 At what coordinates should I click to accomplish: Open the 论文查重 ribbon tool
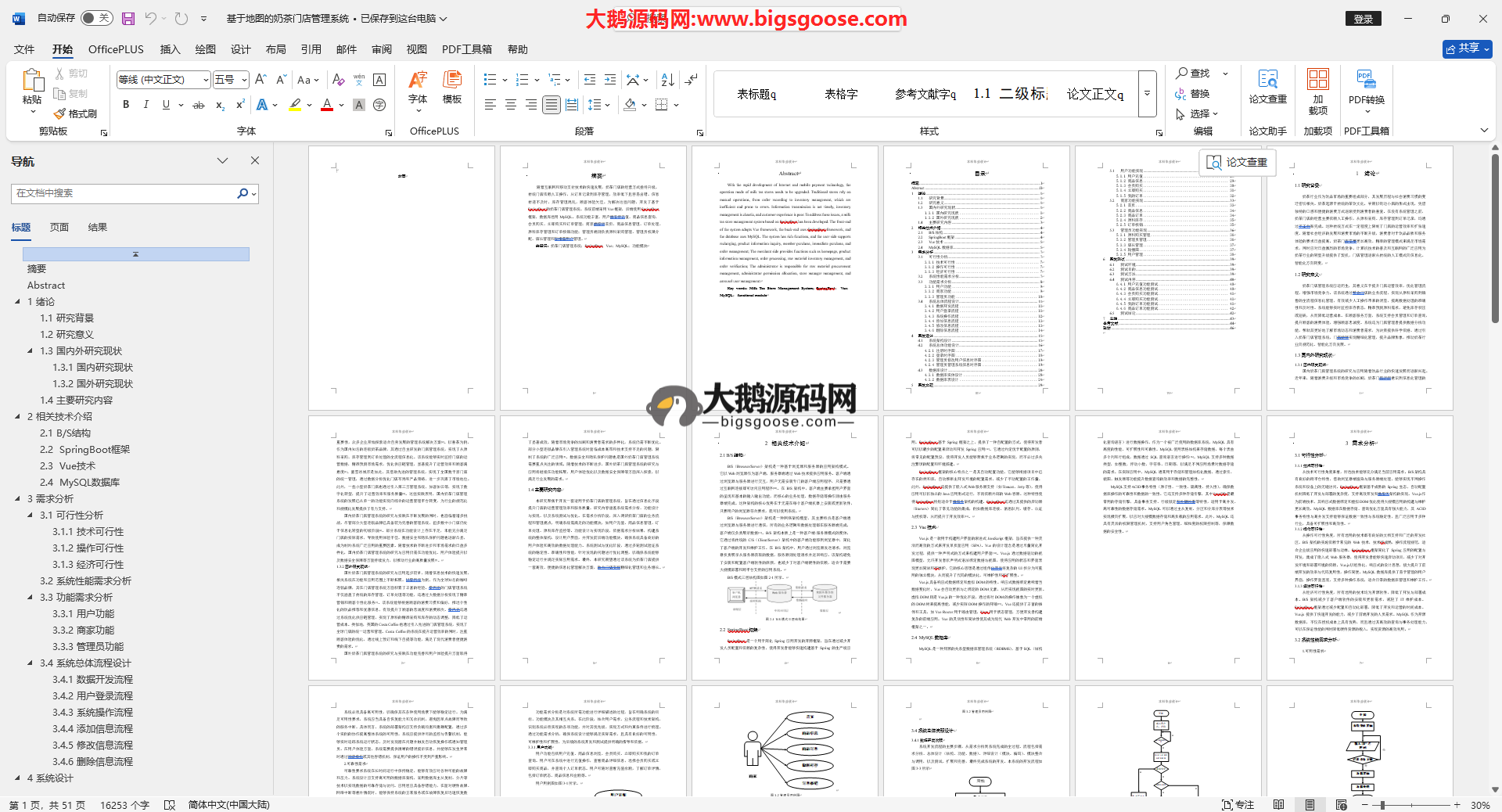(x=1267, y=86)
